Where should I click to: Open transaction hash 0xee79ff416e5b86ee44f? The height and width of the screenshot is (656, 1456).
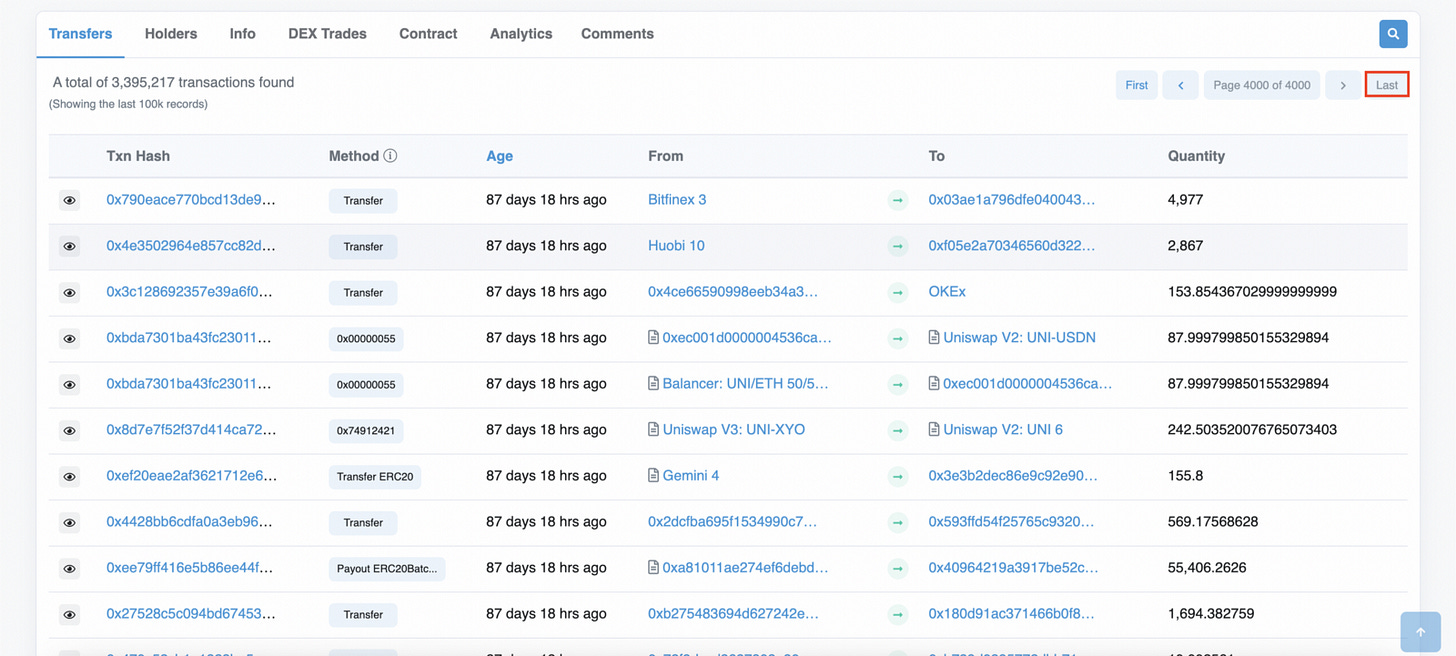pyautogui.click(x=190, y=568)
